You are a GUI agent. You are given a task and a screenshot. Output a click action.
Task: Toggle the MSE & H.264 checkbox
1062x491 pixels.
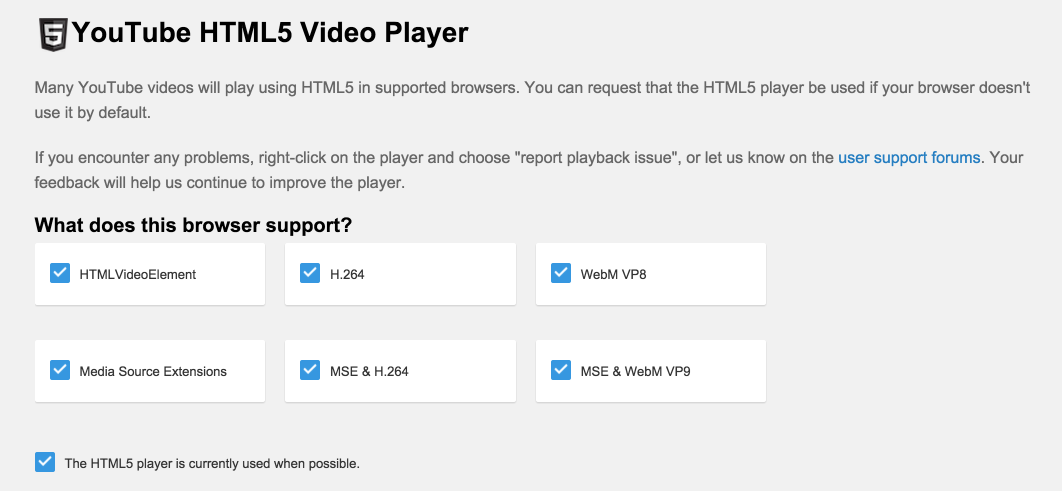310,370
